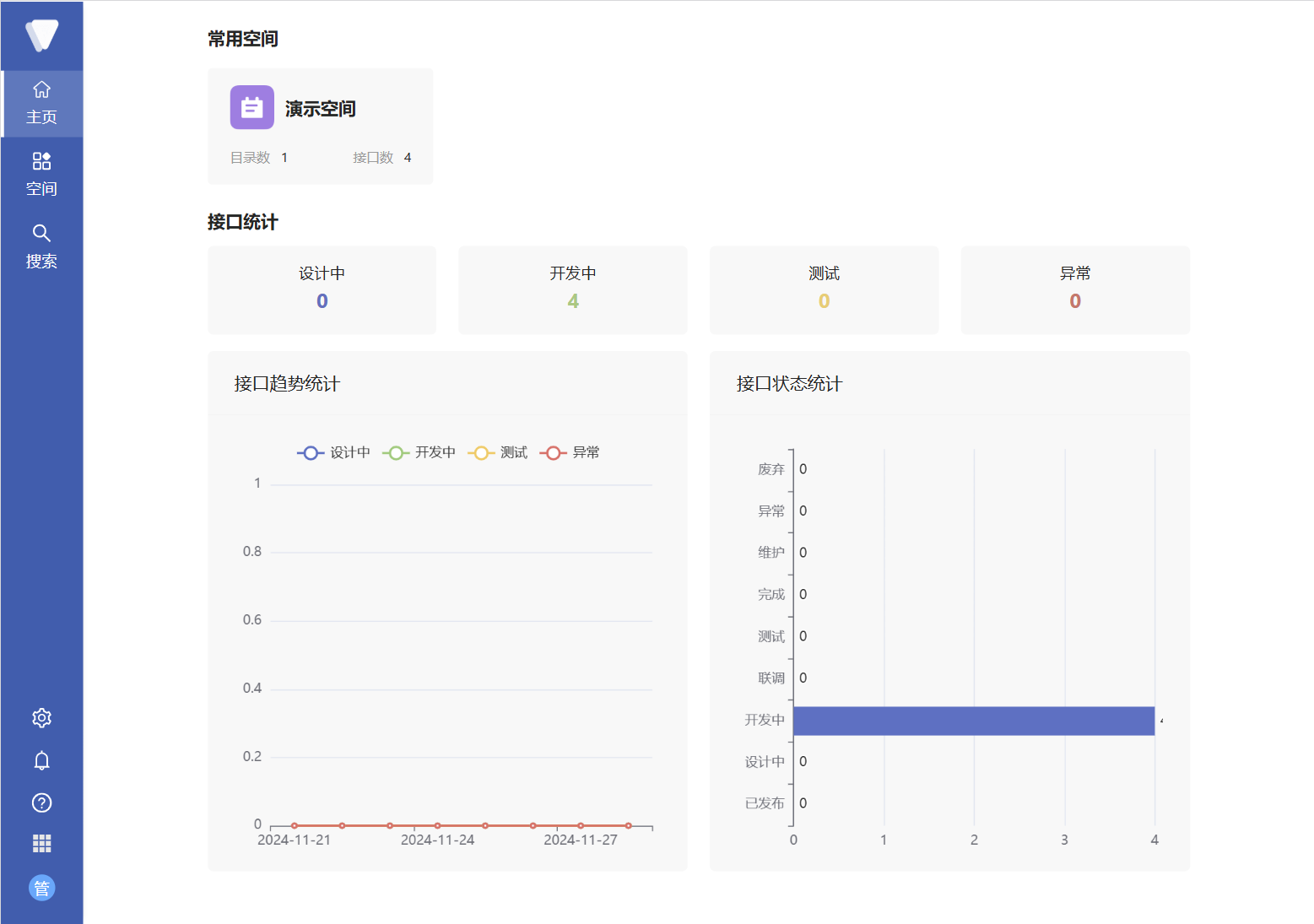This screenshot has width=1314, height=924.
Task: Click the 管 user avatar
Action: [41, 888]
